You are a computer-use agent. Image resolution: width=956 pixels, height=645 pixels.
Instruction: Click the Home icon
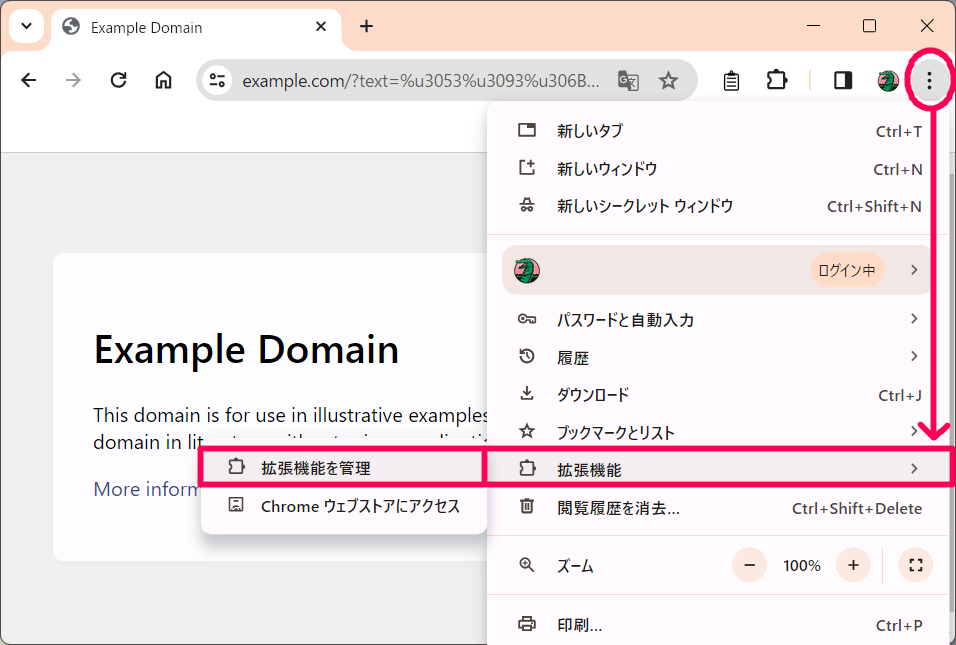(x=163, y=80)
